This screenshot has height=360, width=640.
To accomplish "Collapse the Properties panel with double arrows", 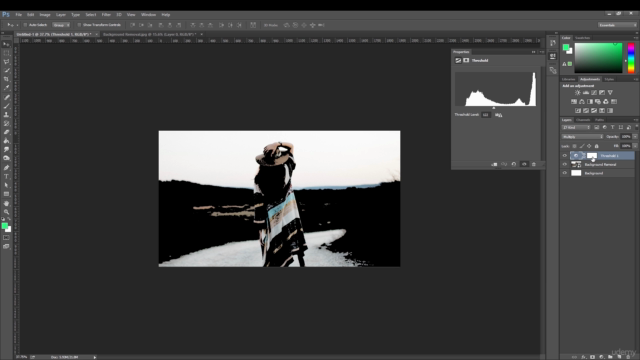I will (x=533, y=52).
